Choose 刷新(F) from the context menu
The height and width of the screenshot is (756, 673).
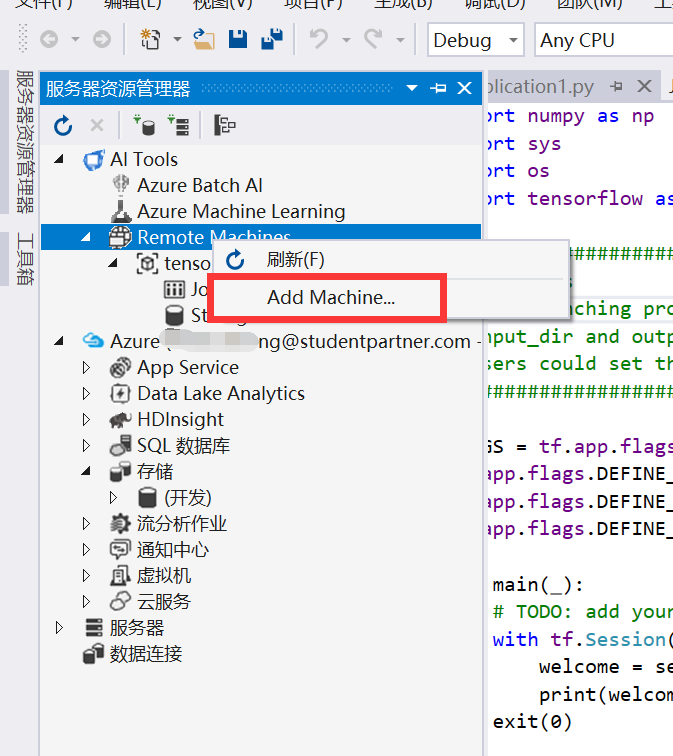pyautogui.click(x=390, y=259)
